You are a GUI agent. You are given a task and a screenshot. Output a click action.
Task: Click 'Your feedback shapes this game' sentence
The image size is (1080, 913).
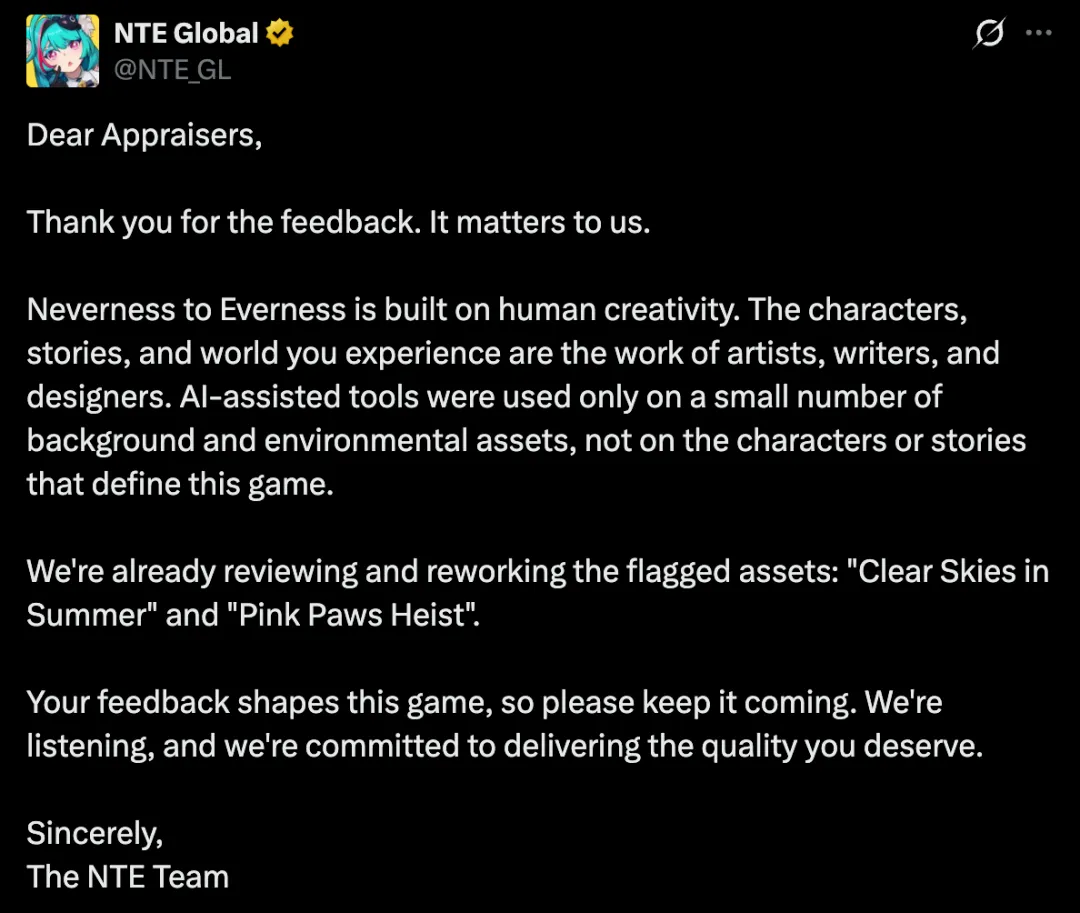[260, 702]
